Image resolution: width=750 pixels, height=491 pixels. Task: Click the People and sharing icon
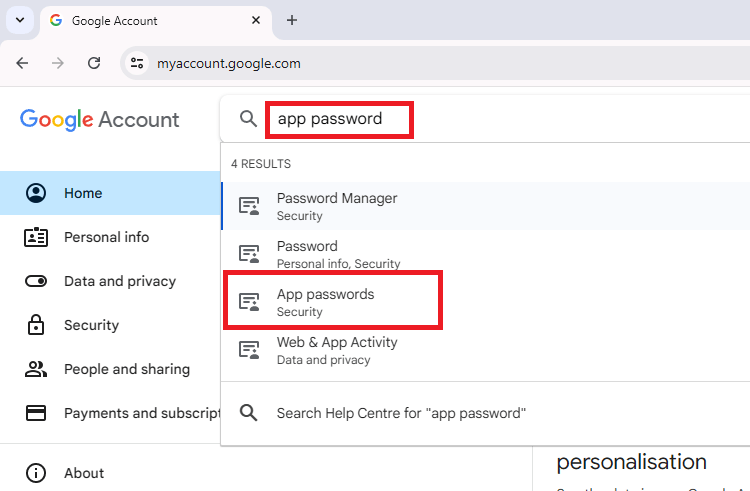pos(36,369)
